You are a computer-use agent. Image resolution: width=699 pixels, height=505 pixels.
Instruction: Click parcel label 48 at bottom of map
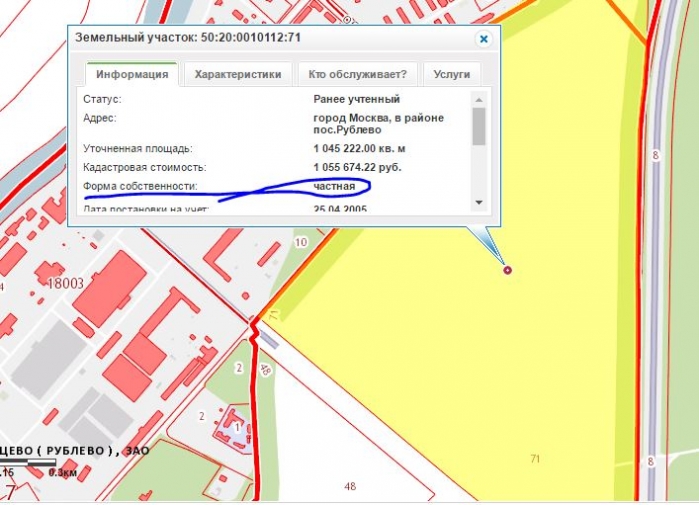(x=350, y=487)
